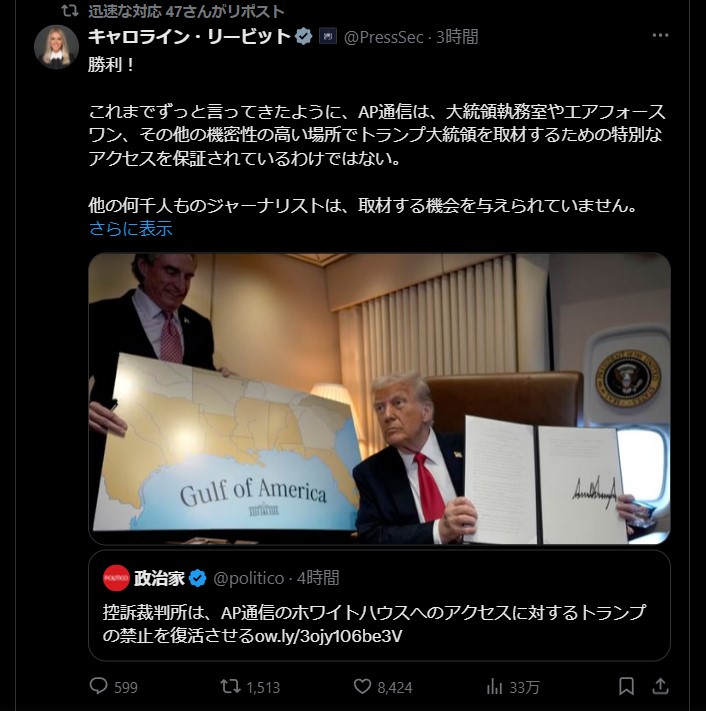Open the Politico avatar in quoted post
706x711 pixels.
[x=116, y=578]
